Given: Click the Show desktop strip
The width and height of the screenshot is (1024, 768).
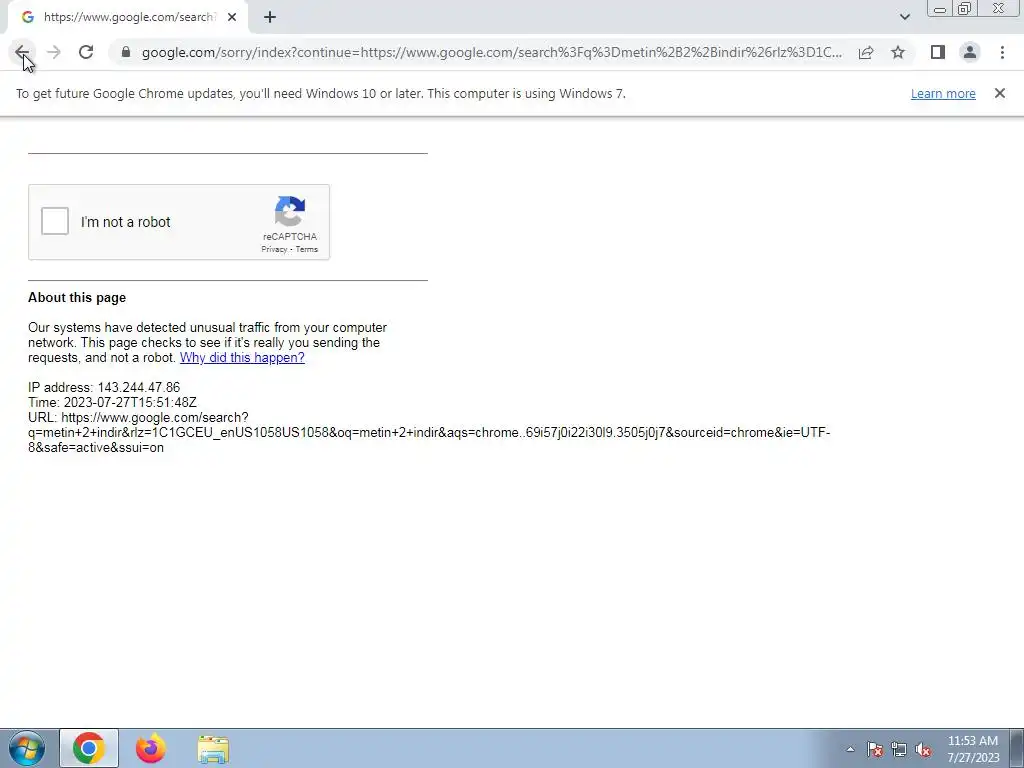Looking at the screenshot, I should click(1017, 748).
